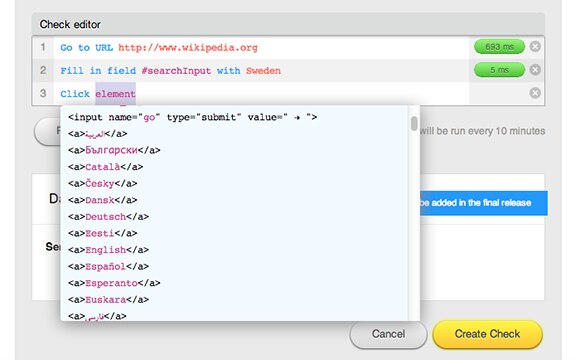Remove step 3 Click element with X icon
Image resolution: width=580 pixels, height=360 pixels.
point(535,93)
